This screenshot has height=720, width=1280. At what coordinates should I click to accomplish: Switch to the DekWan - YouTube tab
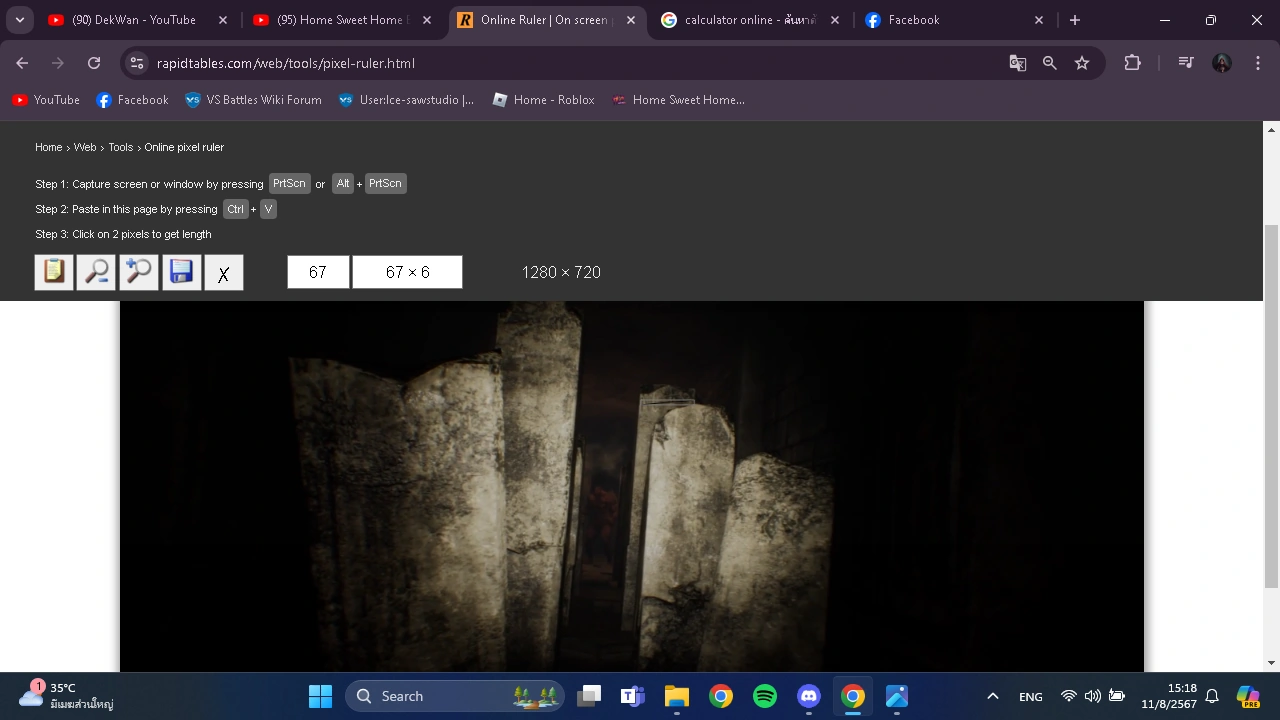point(134,20)
